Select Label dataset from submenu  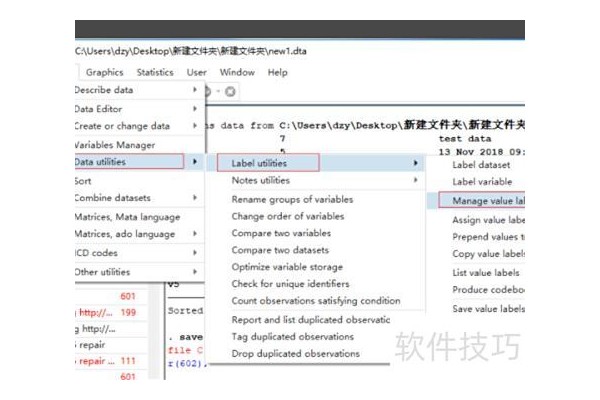481,164
